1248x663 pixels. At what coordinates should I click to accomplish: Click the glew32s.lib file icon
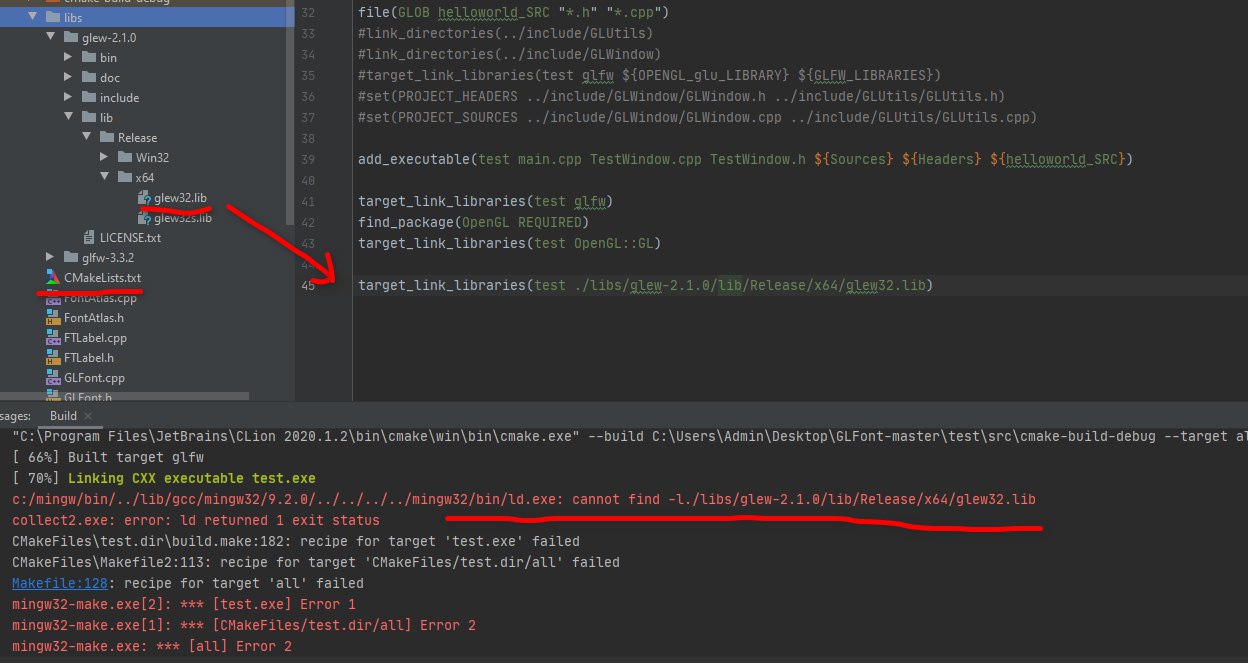144,217
